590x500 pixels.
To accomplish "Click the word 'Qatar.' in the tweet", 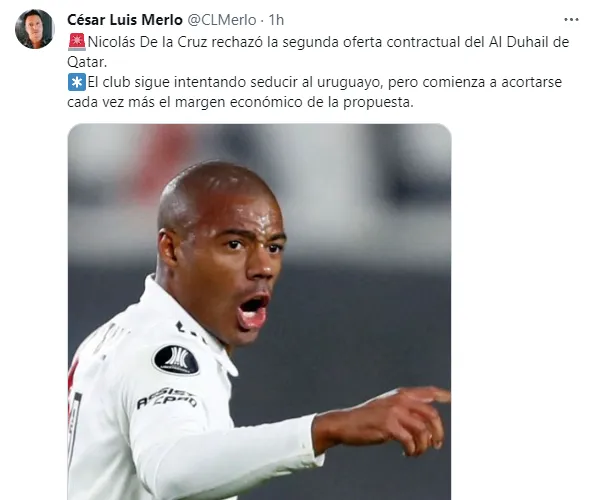I will coord(87,62).
